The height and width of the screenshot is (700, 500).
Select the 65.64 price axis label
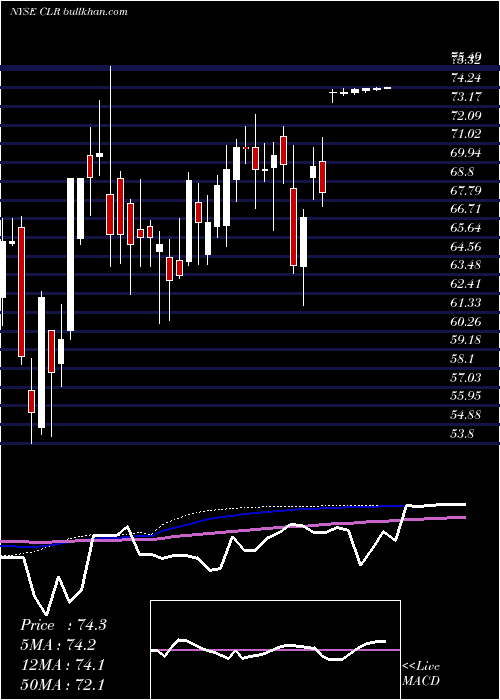point(467,228)
